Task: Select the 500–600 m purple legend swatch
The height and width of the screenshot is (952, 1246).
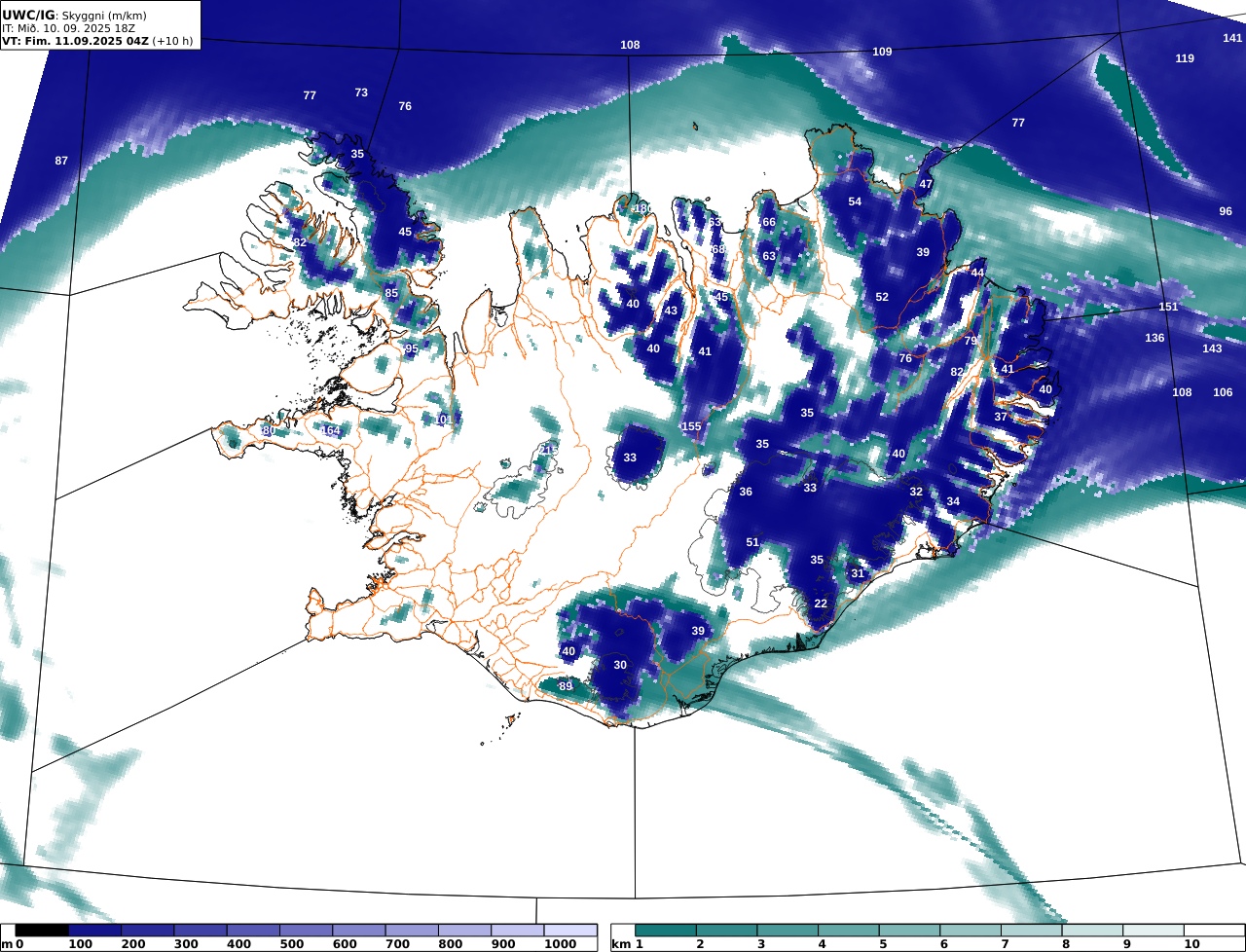Action: pyautogui.click(x=306, y=931)
